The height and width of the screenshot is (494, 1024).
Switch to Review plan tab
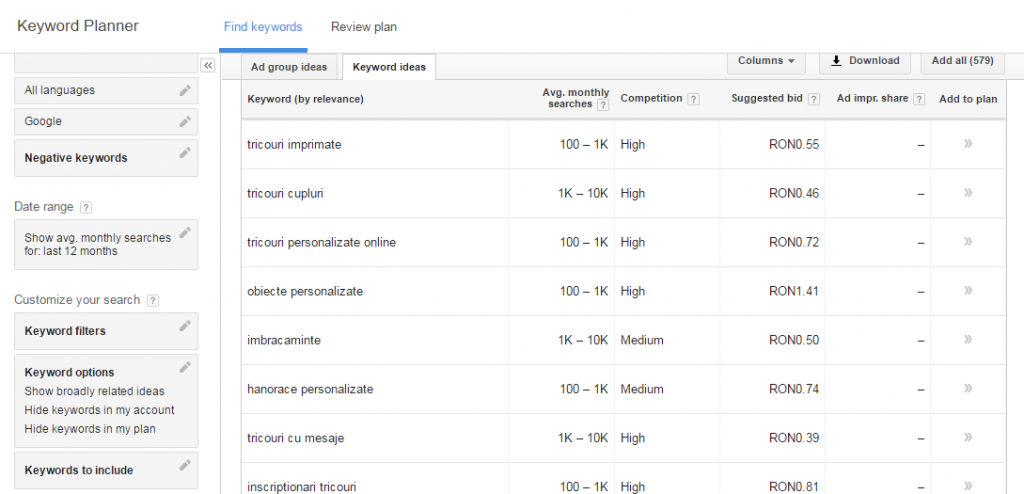tap(364, 27)
